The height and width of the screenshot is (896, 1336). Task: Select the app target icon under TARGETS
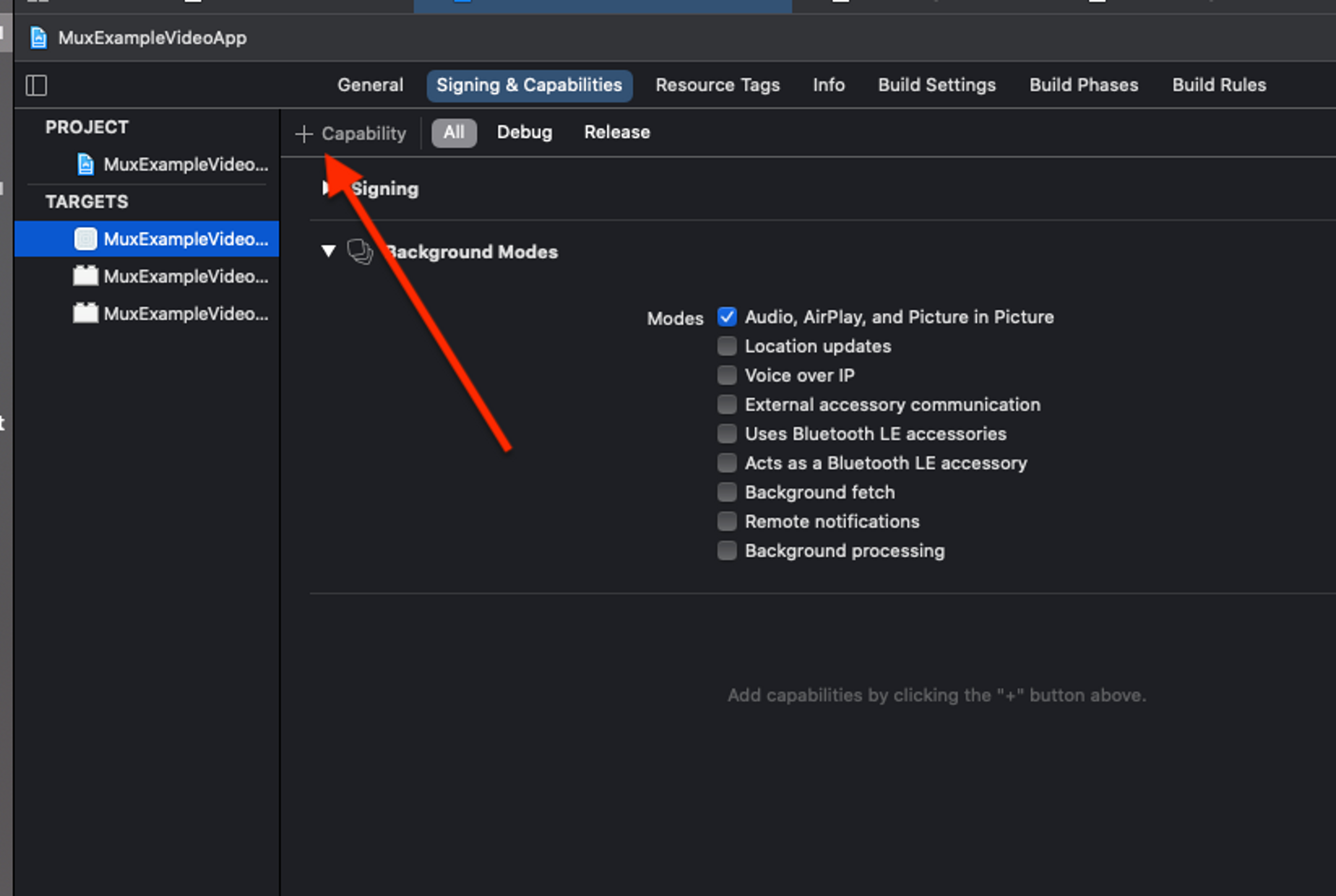(86, 239)
